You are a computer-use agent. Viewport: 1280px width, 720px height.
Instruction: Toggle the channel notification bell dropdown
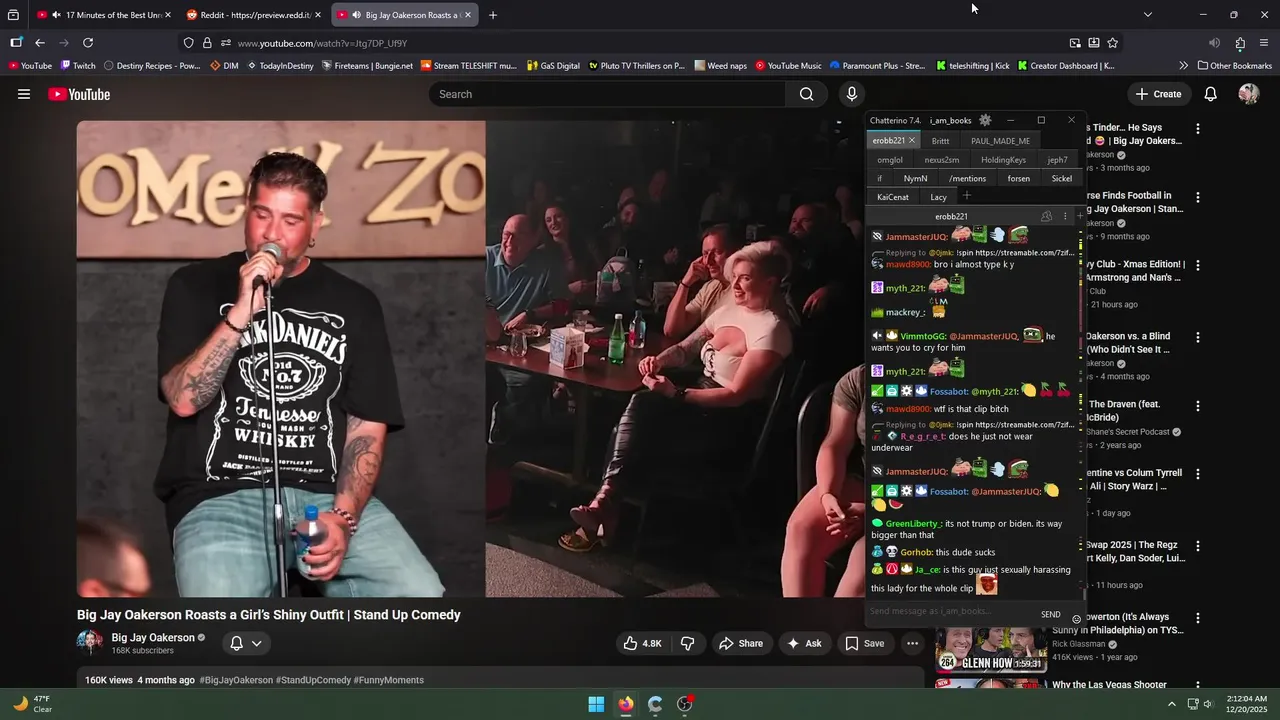pos(245,643)
